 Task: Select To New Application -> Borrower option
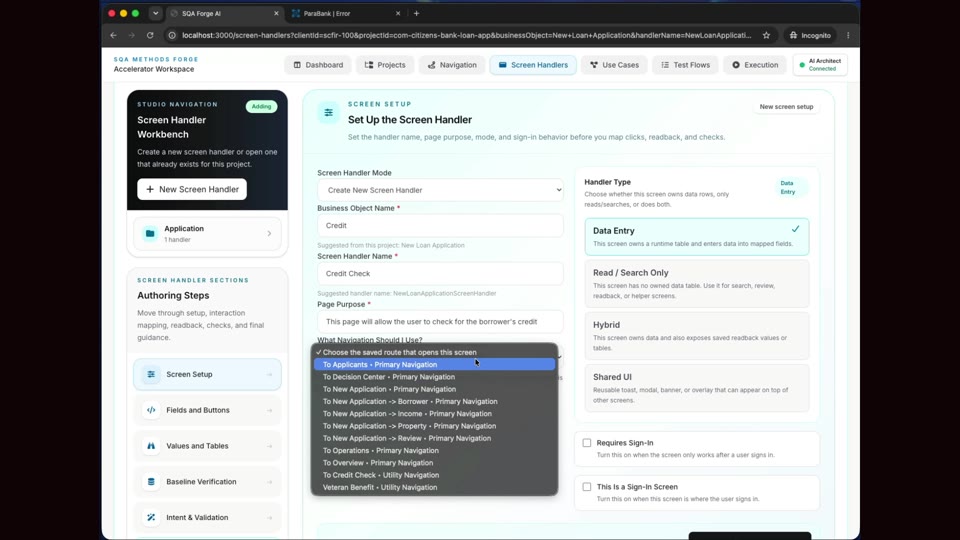tap(434, 401)
